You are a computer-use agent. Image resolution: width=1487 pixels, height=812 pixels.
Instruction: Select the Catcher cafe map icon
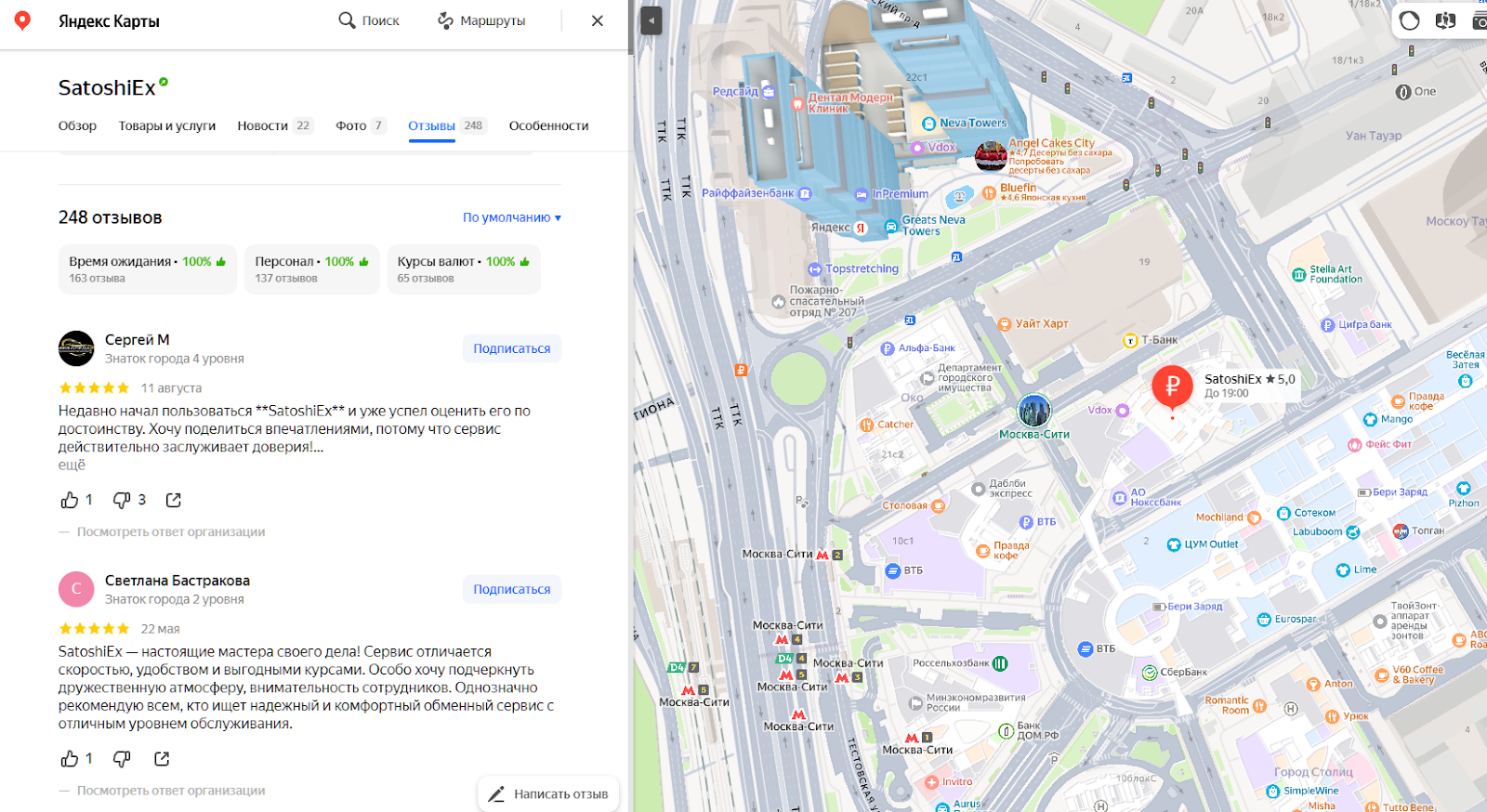[x=867, y=426]
